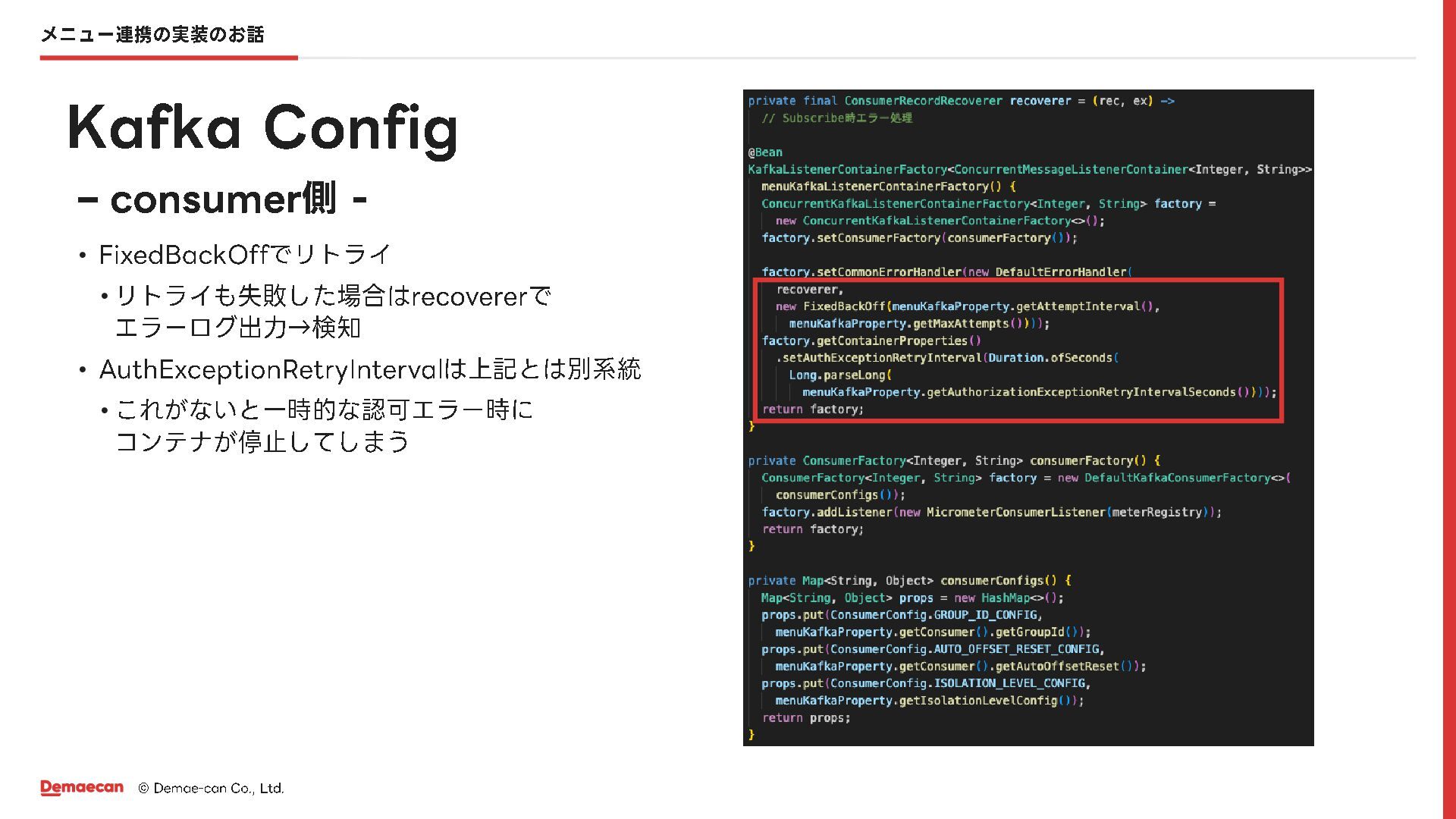Image resolution: width=1456 pixels, height=819 pixels.
Task: Click the code line return props;
Action: [806, 718]
